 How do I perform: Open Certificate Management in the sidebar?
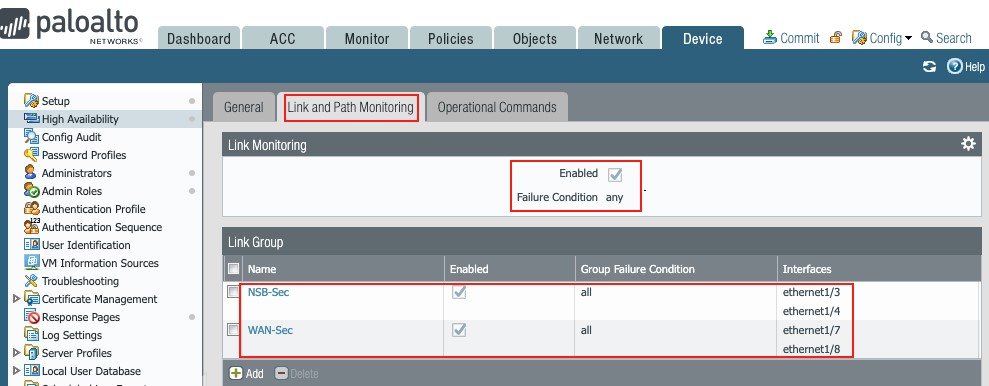tap(99, 299)
